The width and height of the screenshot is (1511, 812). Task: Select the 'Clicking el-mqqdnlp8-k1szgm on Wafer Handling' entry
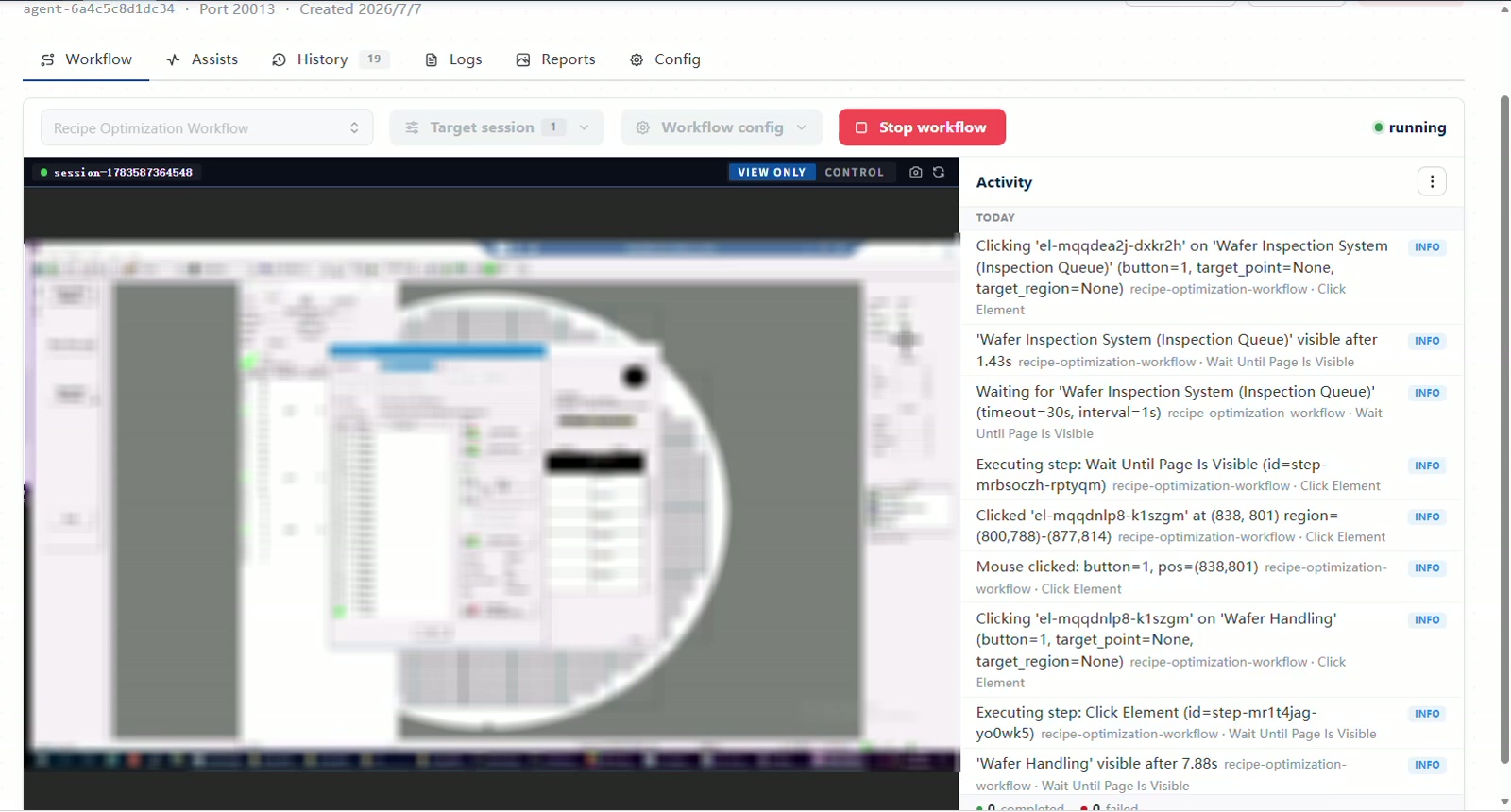tap(1212, 651)
